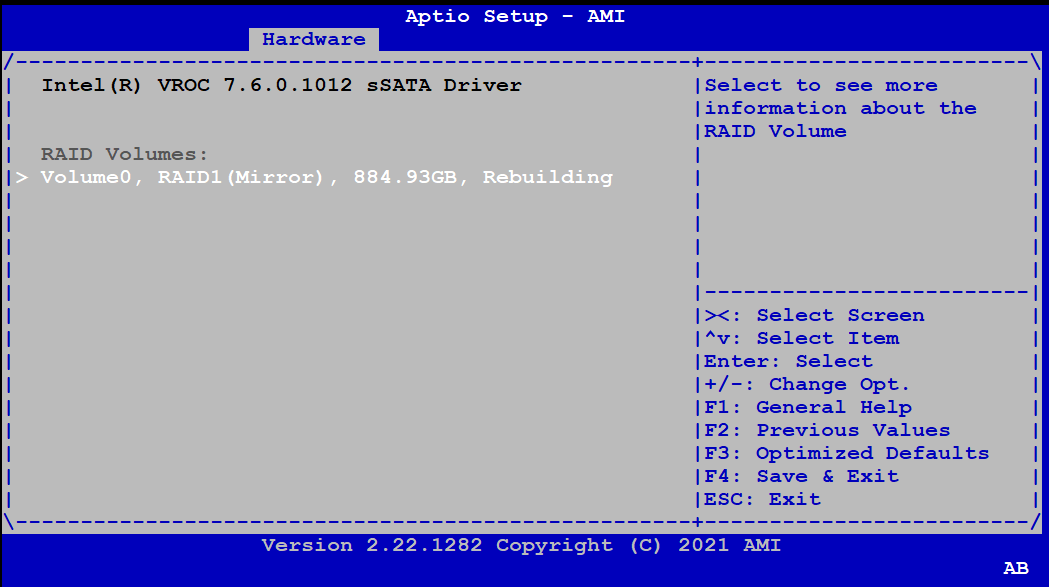
Task: Click the Aptio Setup - AMI title
Action: click(515, 16)
